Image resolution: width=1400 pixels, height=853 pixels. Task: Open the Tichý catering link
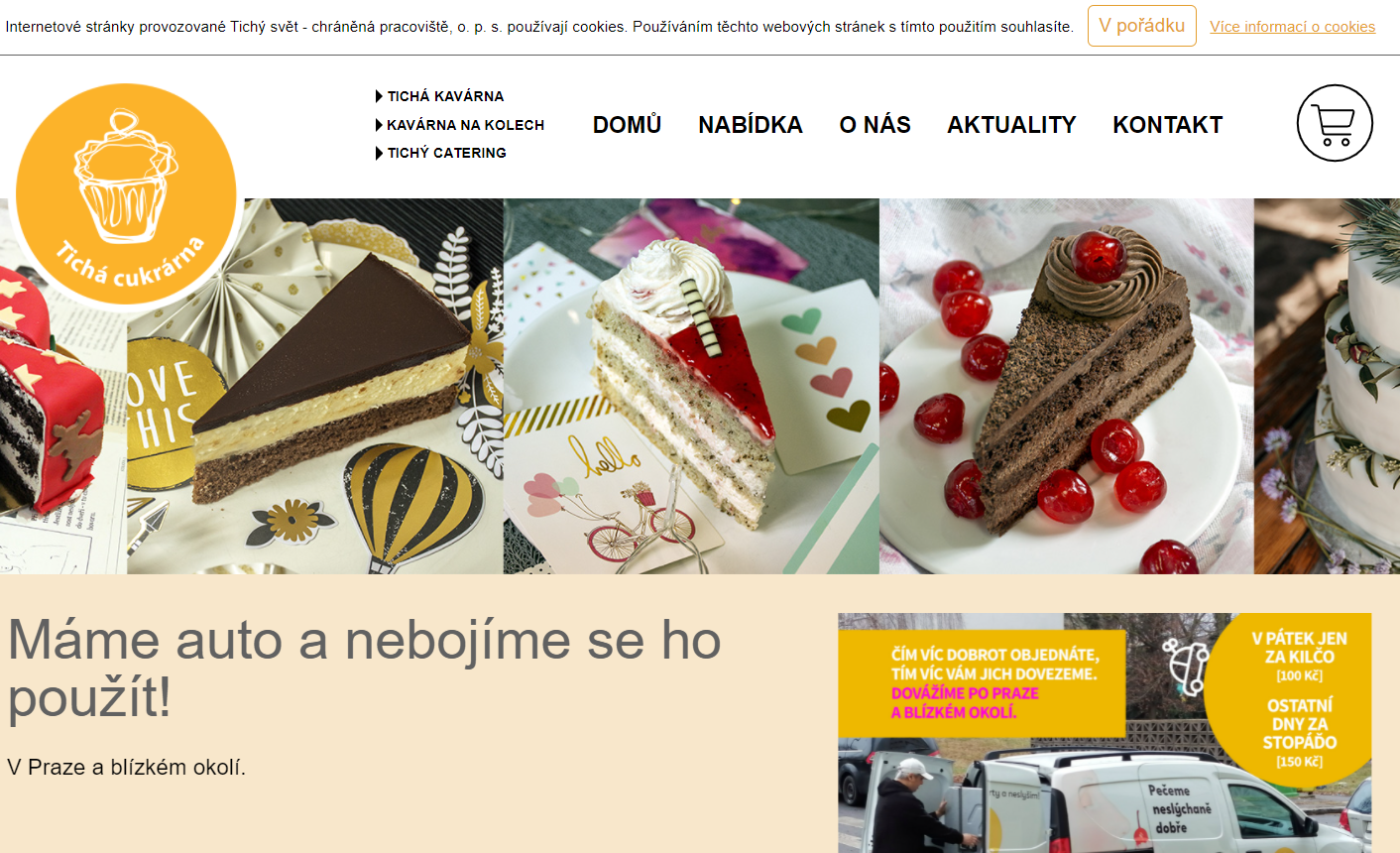pos(446,153)
